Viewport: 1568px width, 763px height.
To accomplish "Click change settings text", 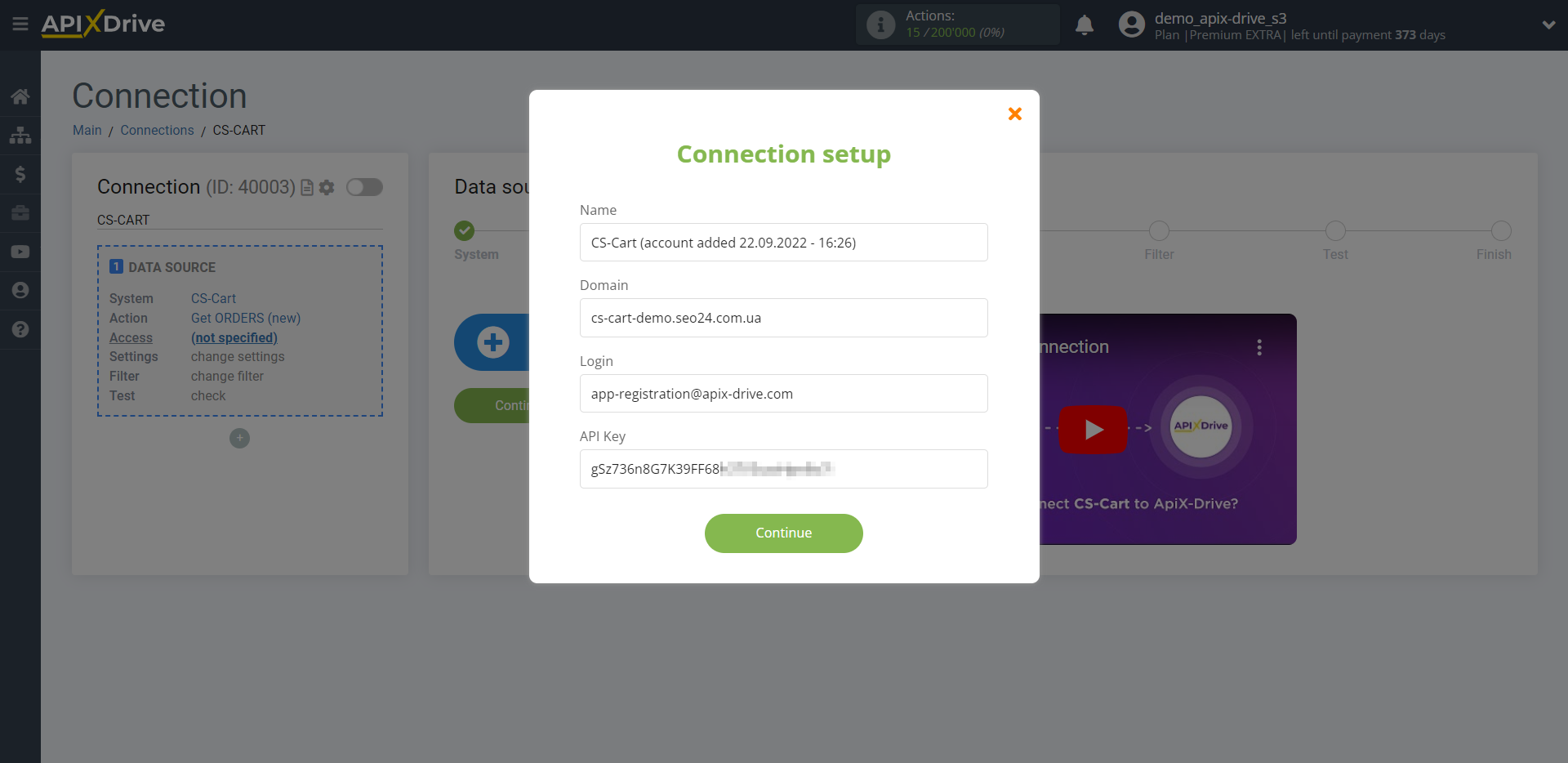I will (238, 357).
